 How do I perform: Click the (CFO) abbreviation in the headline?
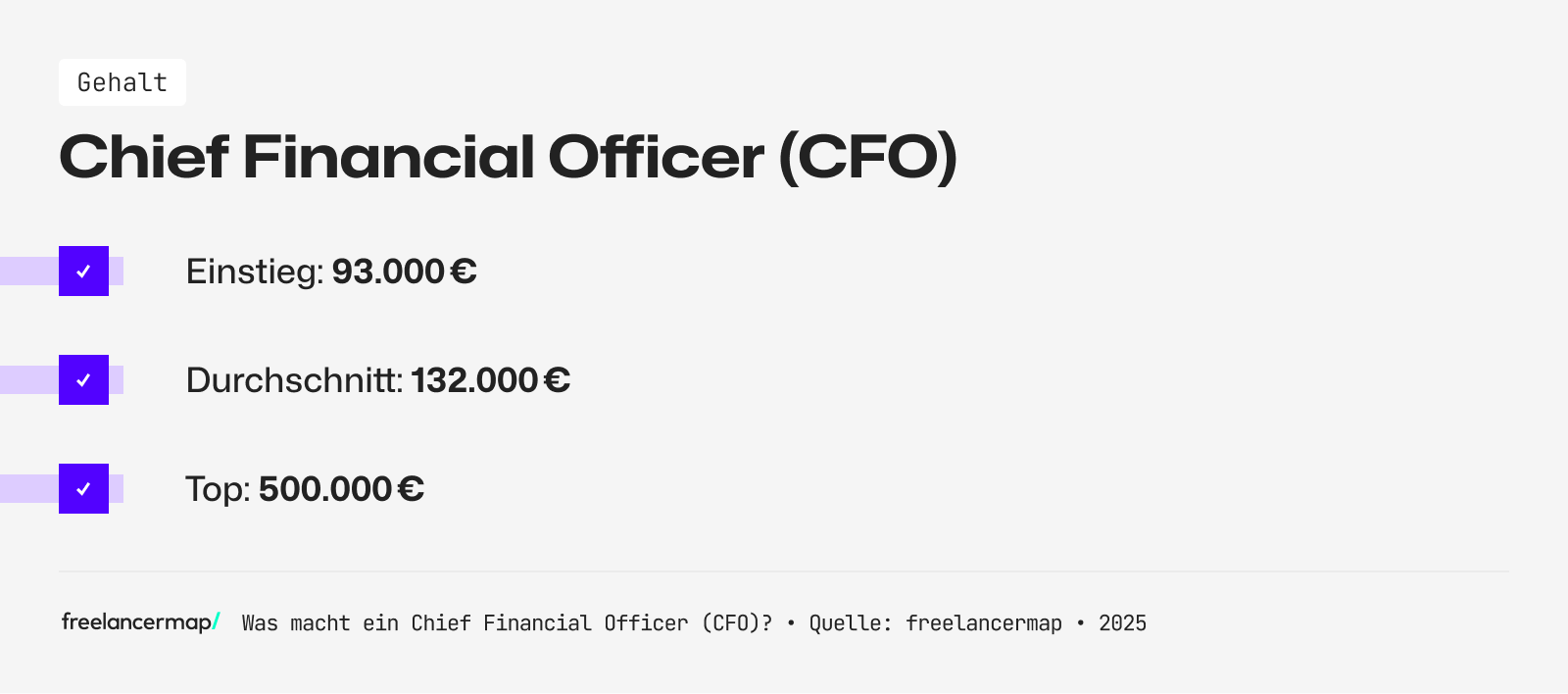tap(867, 158)
